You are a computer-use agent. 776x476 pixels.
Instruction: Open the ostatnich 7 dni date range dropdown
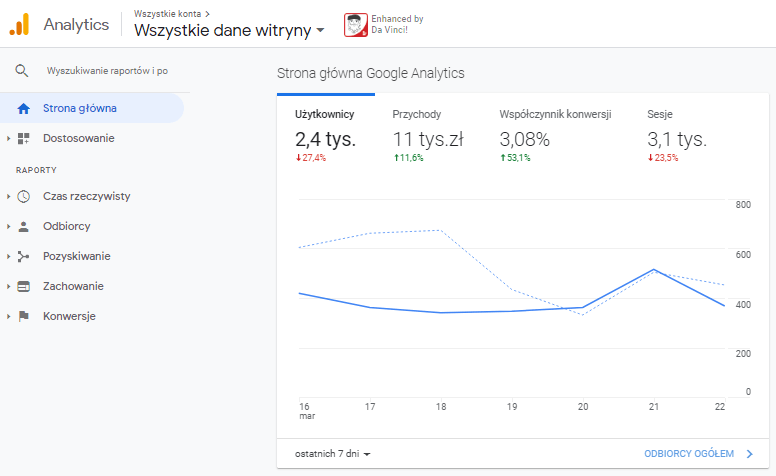(333, 454)
